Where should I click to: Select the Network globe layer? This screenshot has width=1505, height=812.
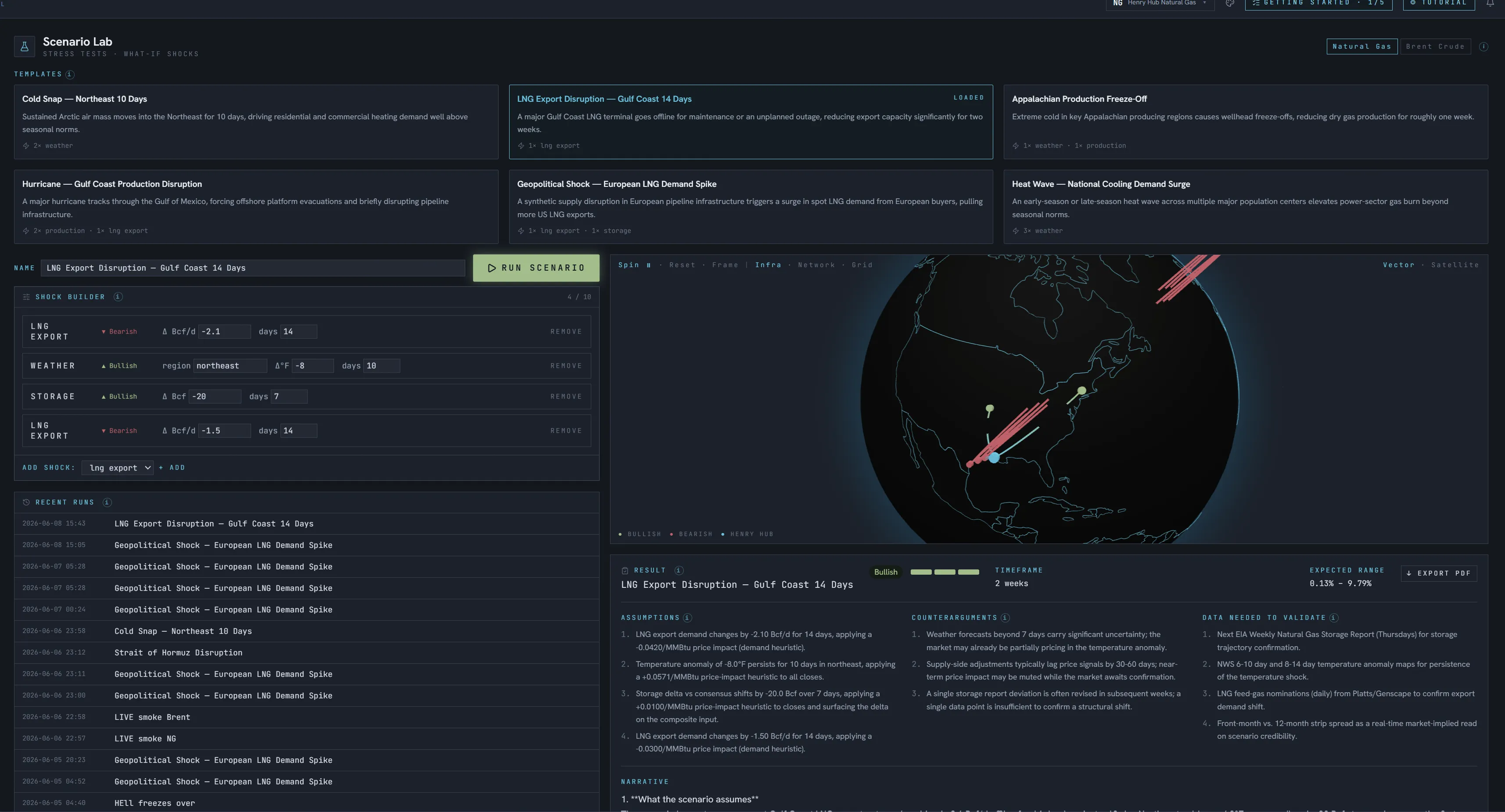coord(816,265)
